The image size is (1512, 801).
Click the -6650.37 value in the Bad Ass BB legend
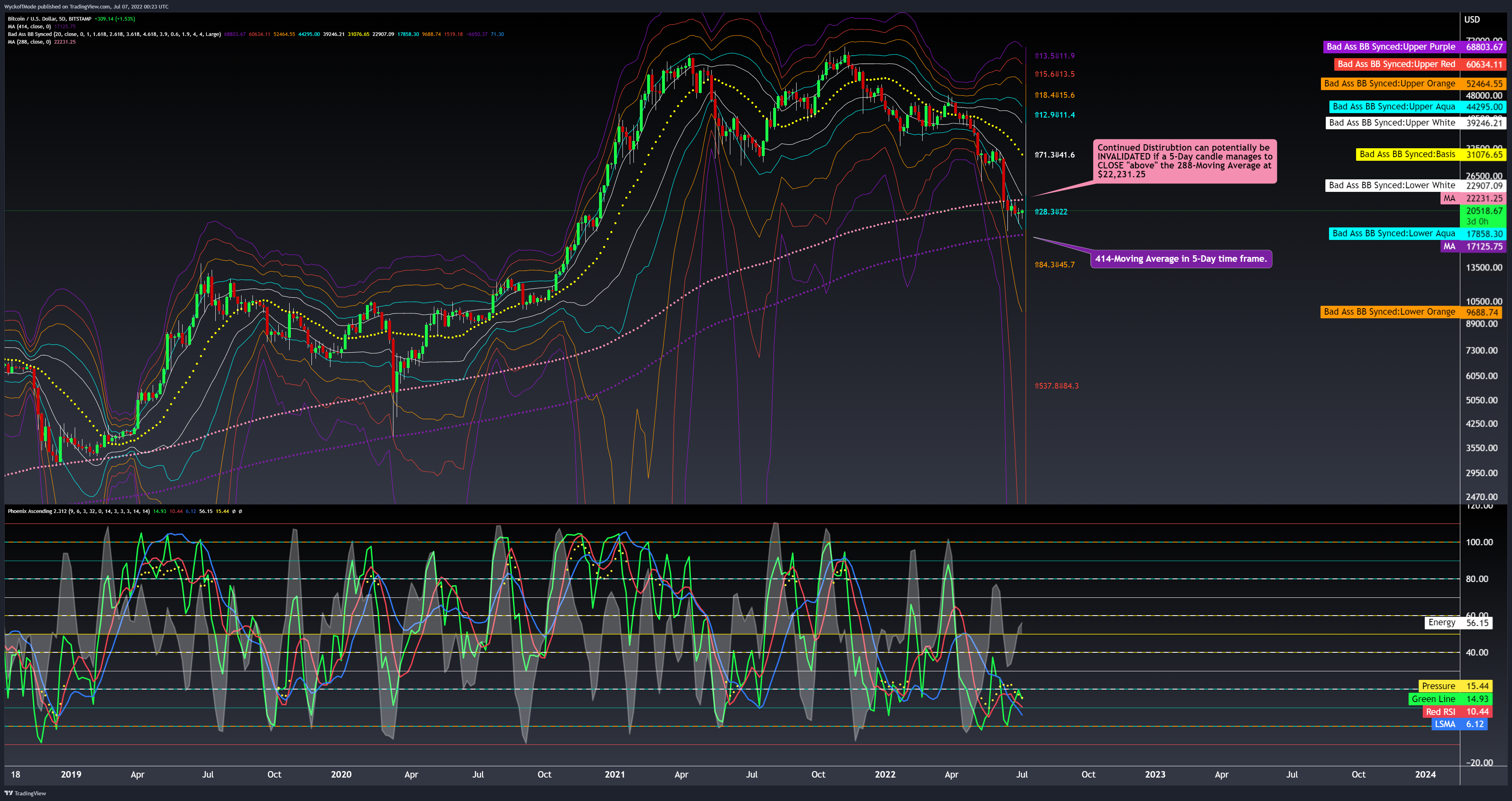point(477,34)
